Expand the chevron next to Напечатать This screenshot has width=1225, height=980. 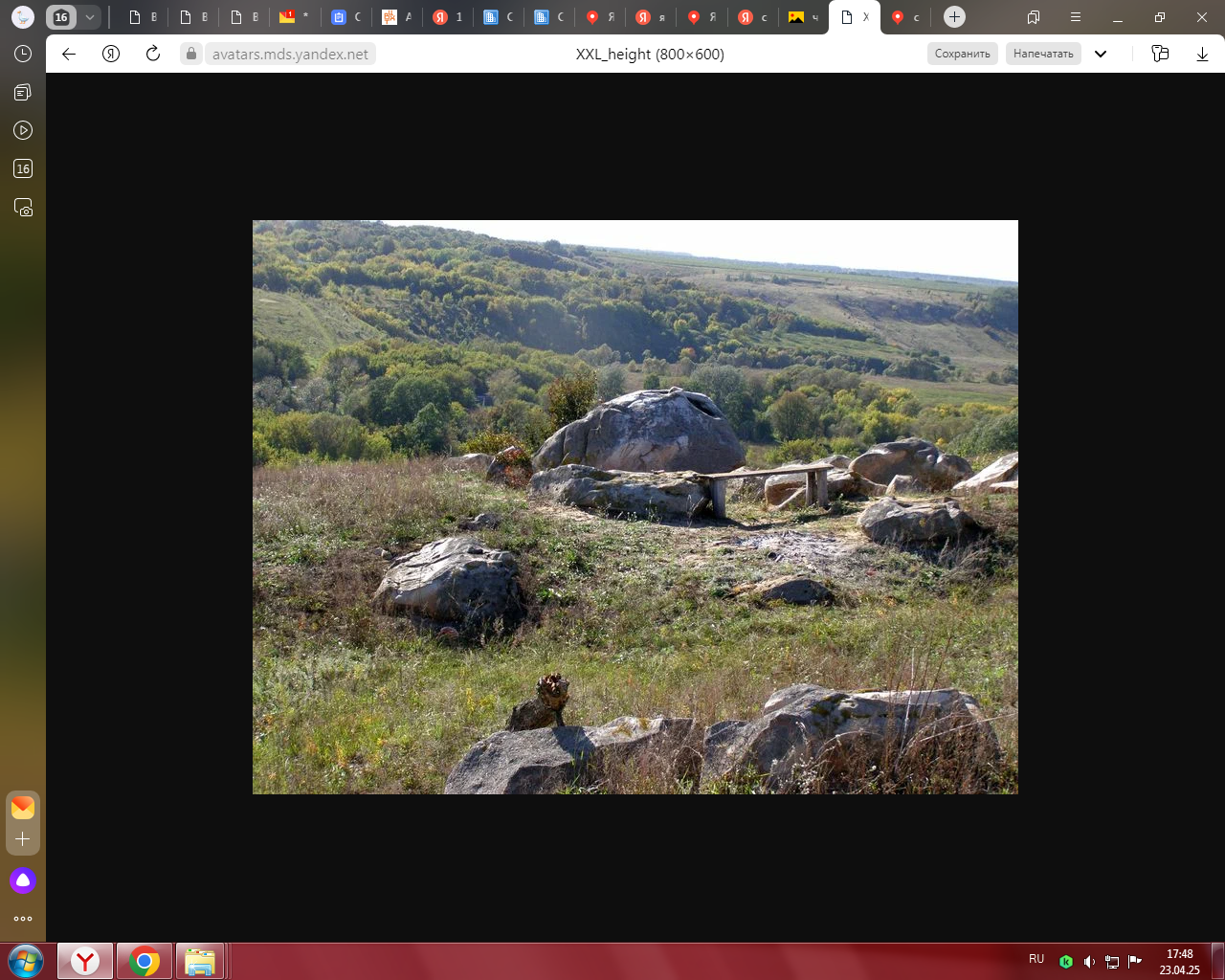click(1101, 54)
